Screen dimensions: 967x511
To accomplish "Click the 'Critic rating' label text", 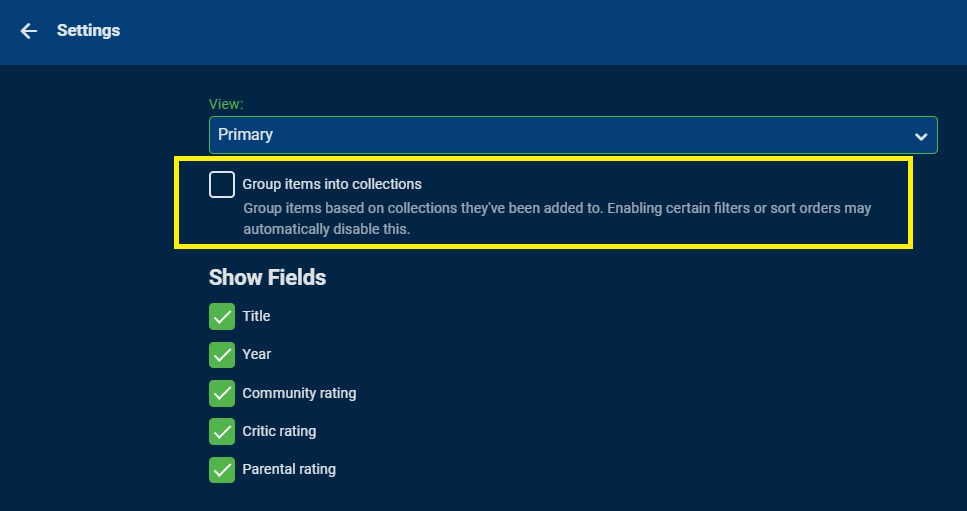I will coord(279,431).
